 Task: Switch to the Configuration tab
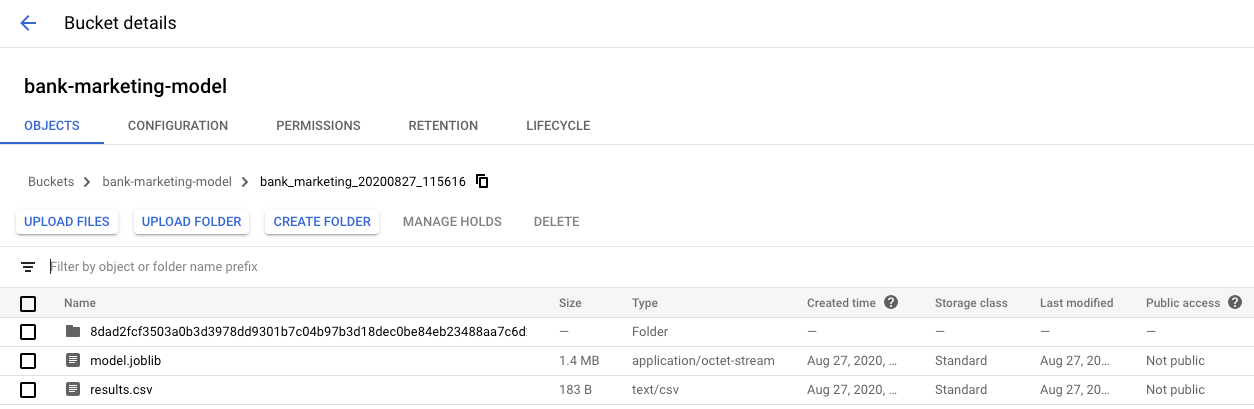point(178,126)
